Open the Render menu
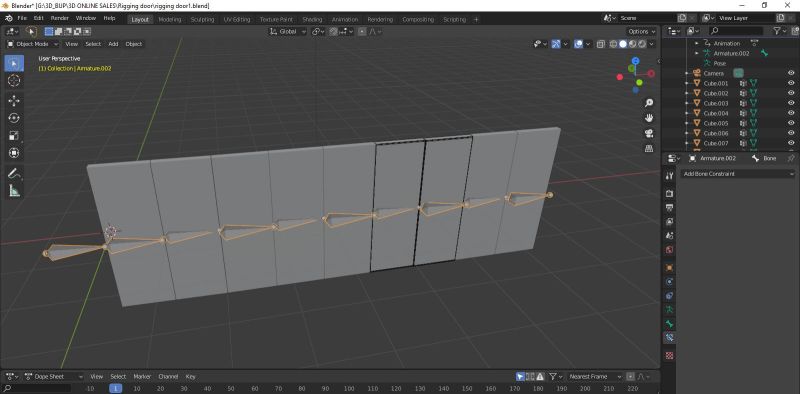The width and height of the screenshot is (800, 394). pyautogui.click(x=60, y=18)
